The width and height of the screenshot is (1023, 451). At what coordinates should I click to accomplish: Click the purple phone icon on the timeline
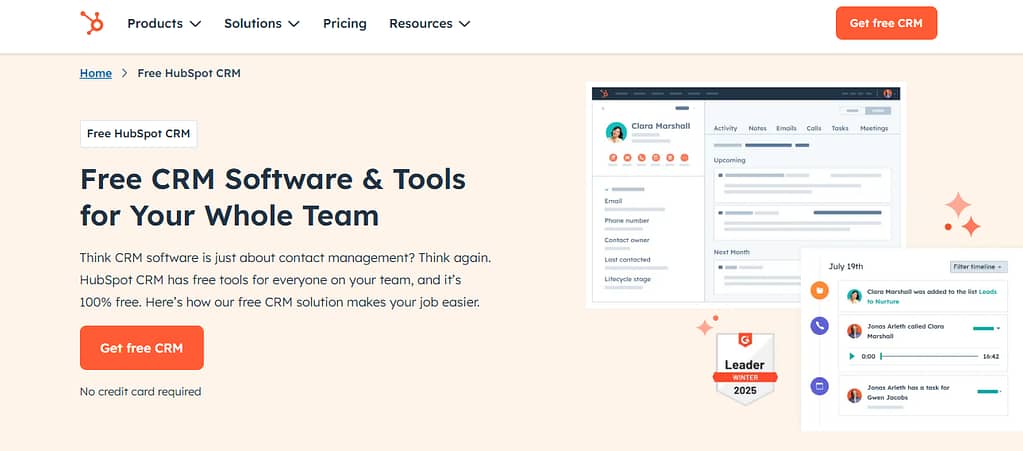tap(819, 326)
